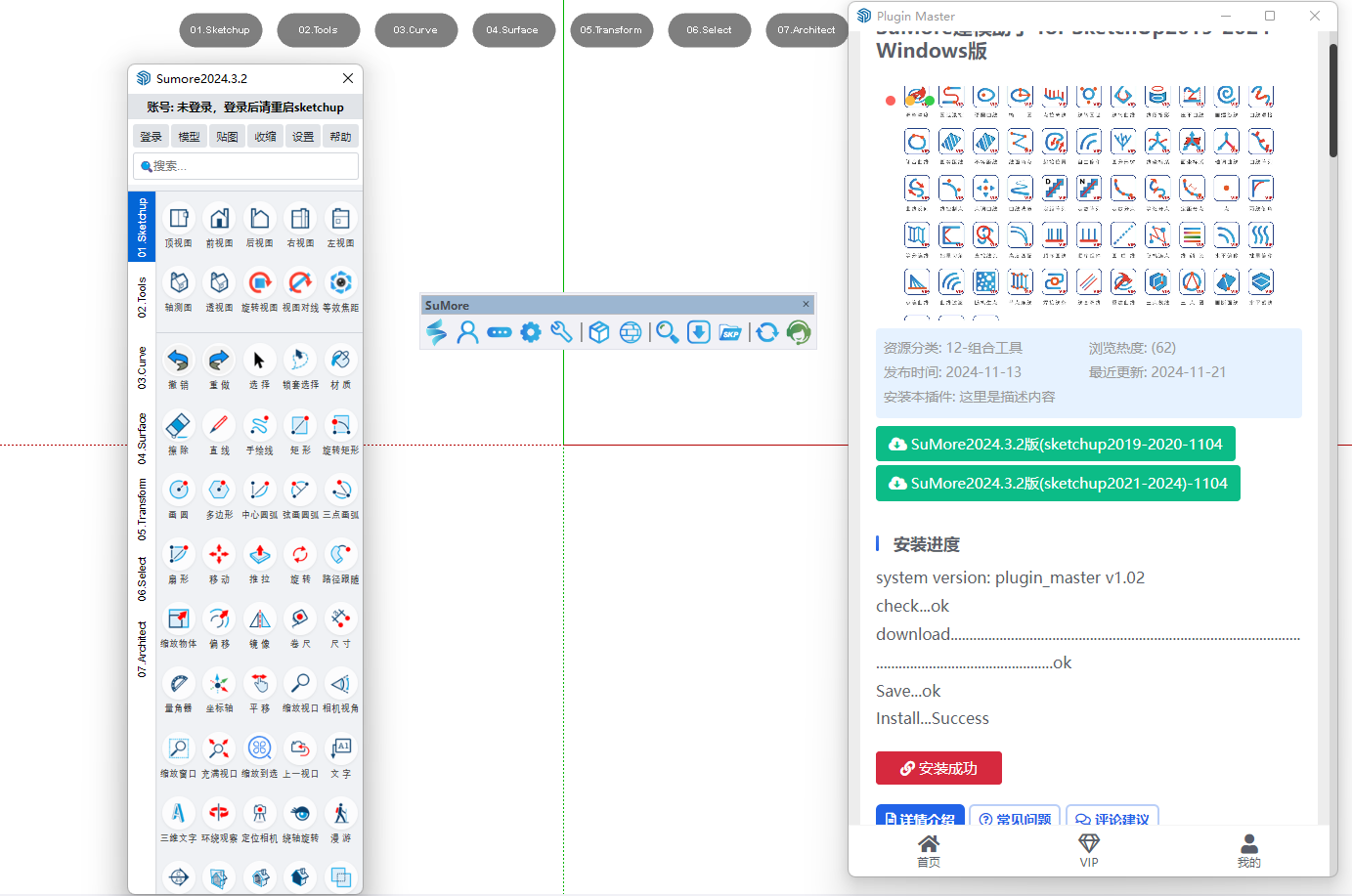Switch to 顶视图 top view
The width and height of the screenshot is (1352, 896).
(x=178, y=219)
